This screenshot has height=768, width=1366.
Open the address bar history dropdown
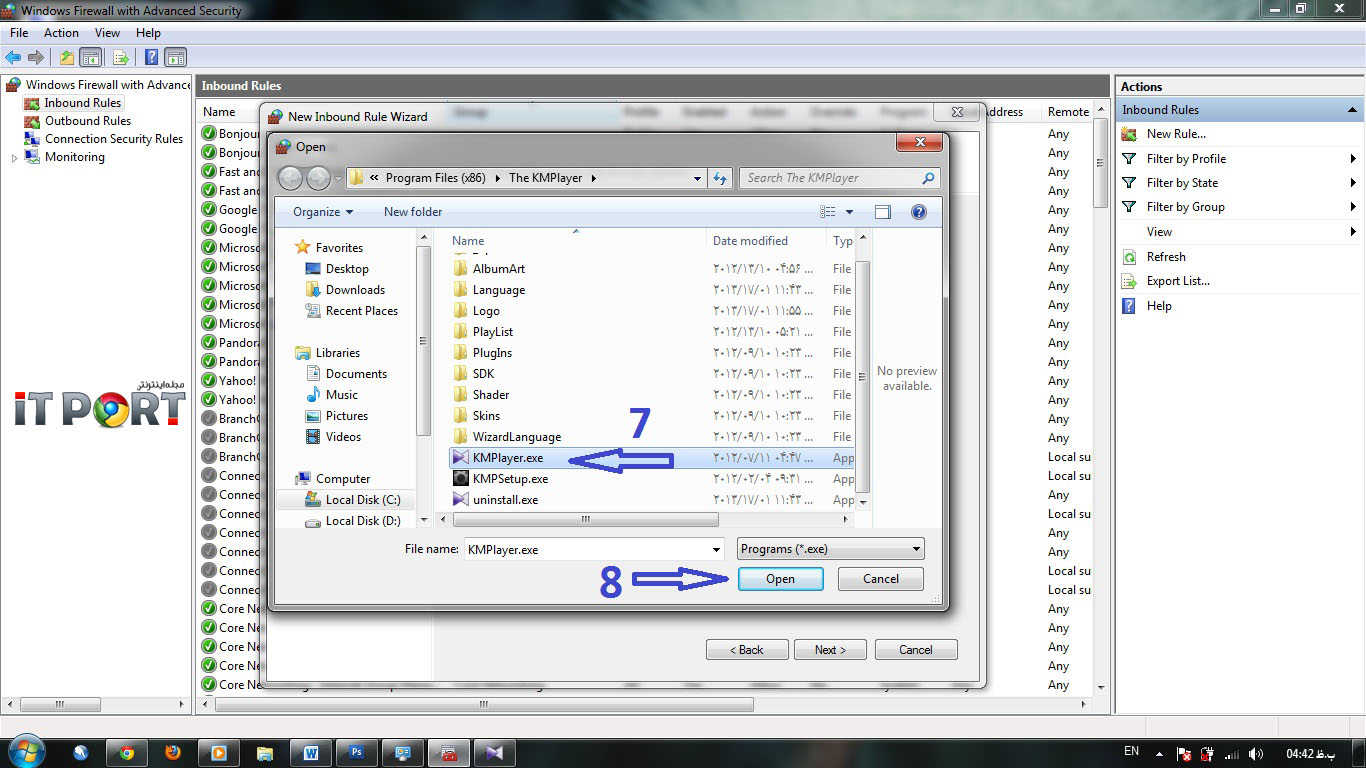click(697, 178)
